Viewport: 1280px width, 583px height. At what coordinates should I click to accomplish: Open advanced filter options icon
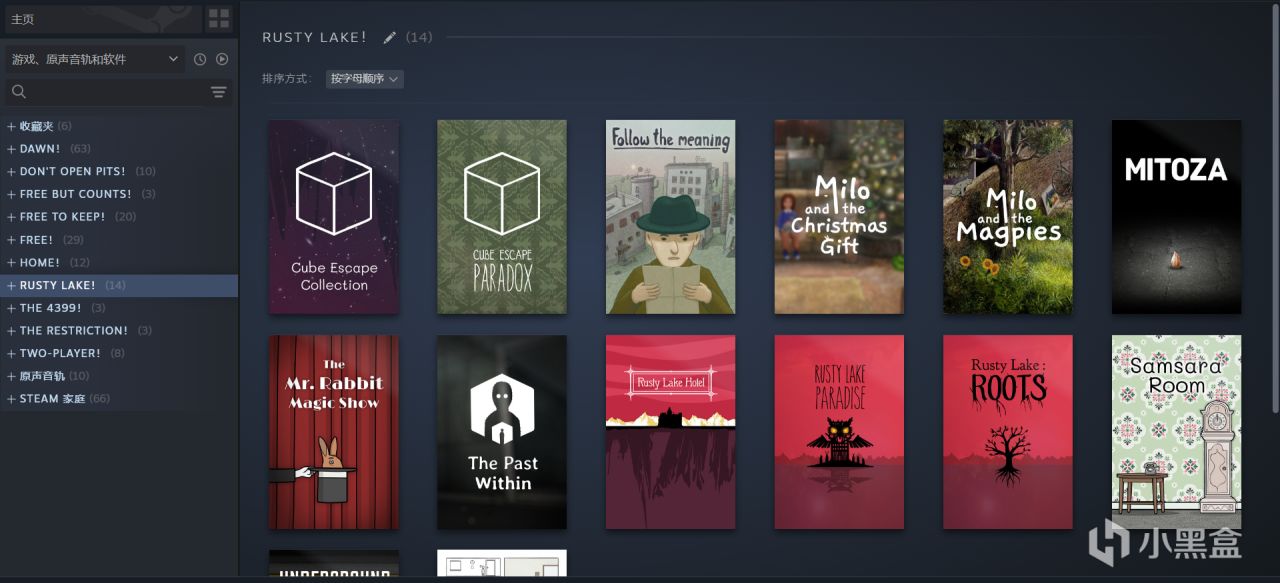coord(219,92)
